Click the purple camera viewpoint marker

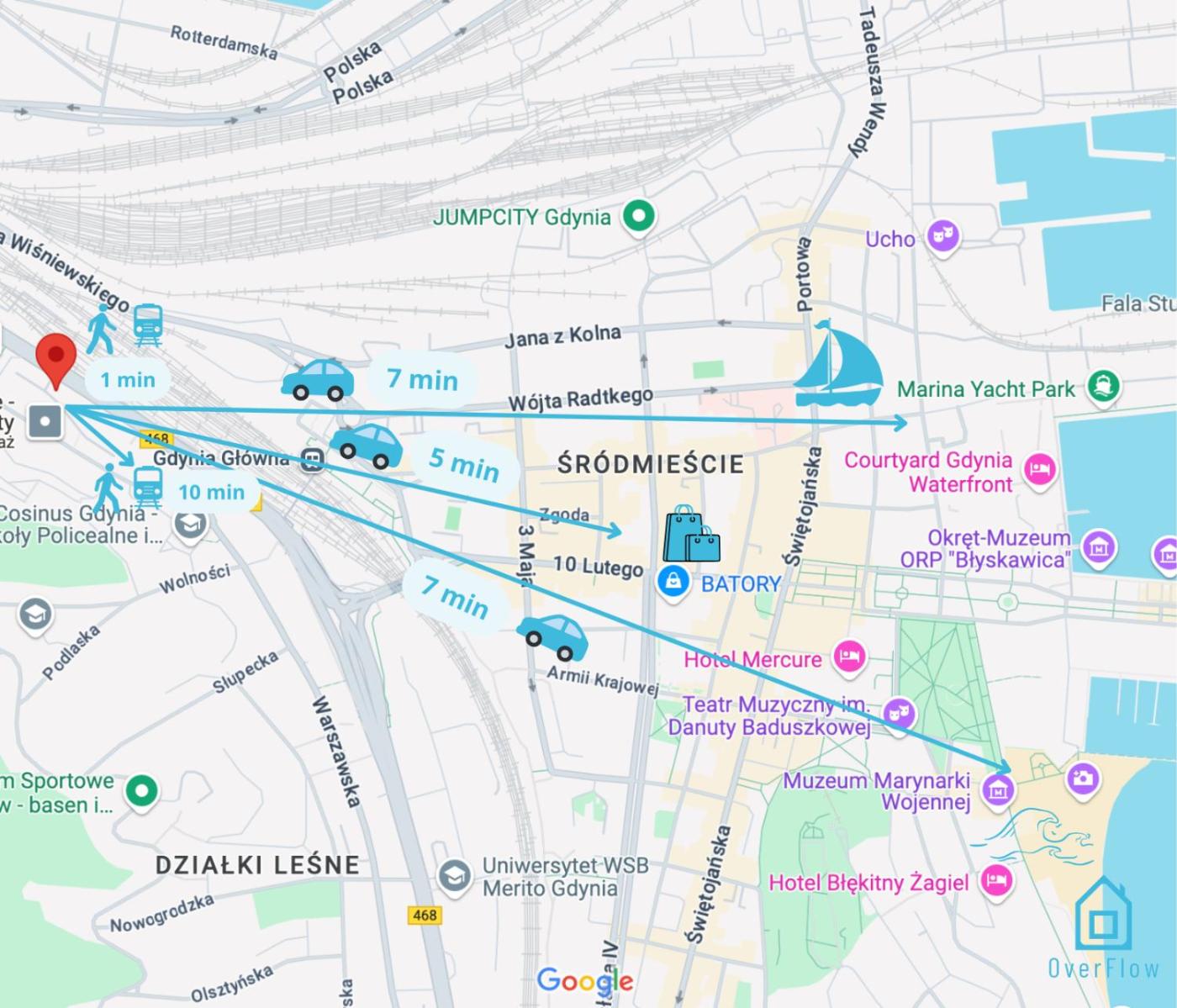[1083, 778]
